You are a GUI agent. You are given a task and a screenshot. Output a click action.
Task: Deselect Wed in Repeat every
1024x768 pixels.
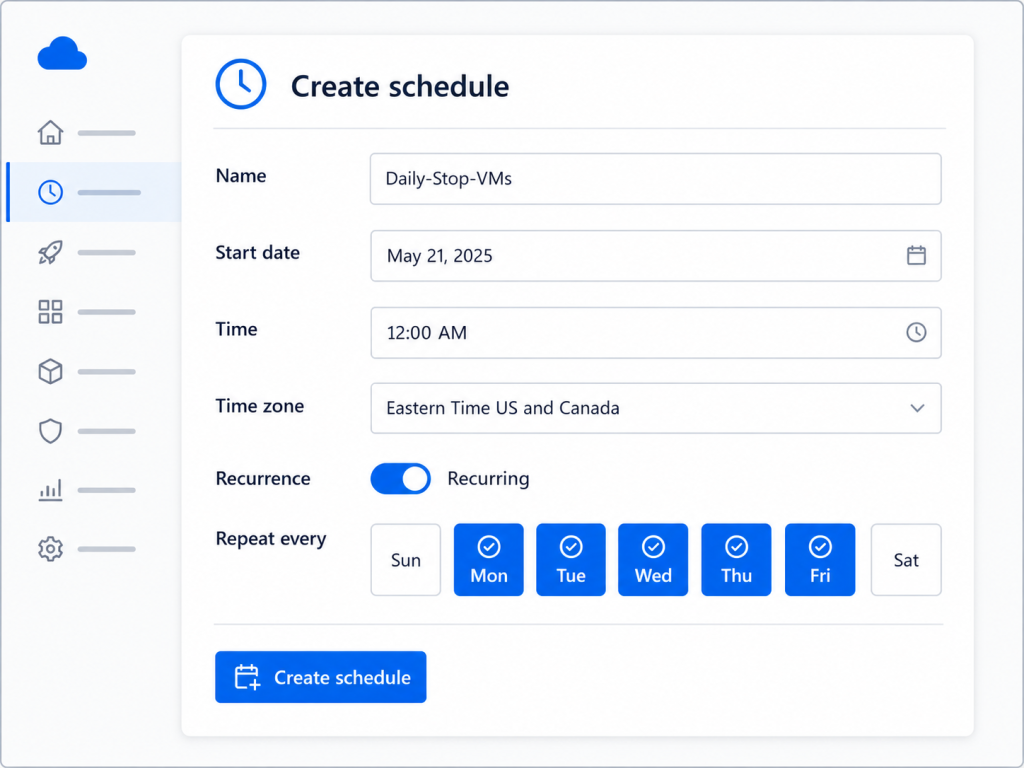coord(653,560)
